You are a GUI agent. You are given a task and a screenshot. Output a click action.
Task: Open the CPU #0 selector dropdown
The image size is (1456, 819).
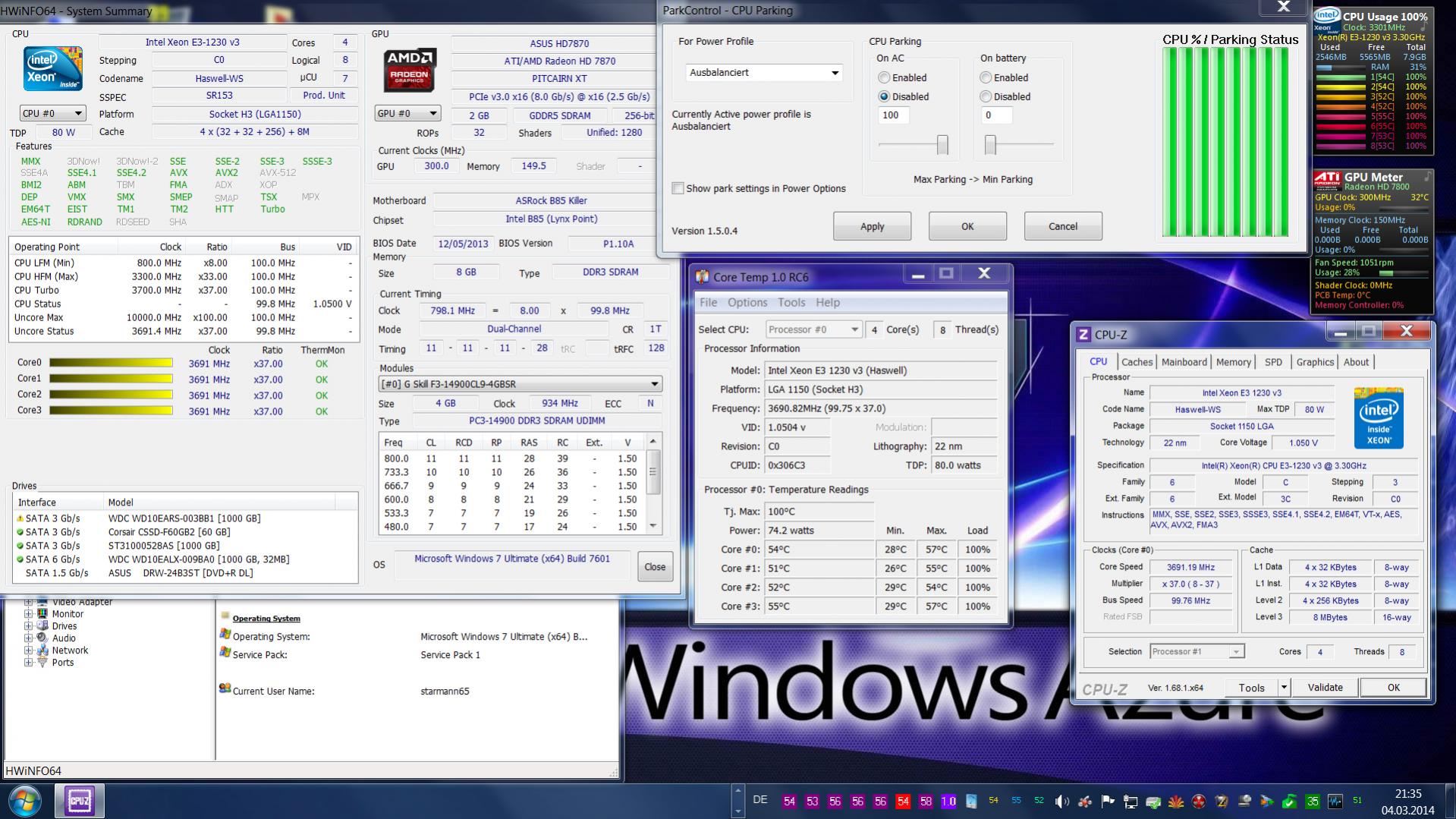coord(52,113)
